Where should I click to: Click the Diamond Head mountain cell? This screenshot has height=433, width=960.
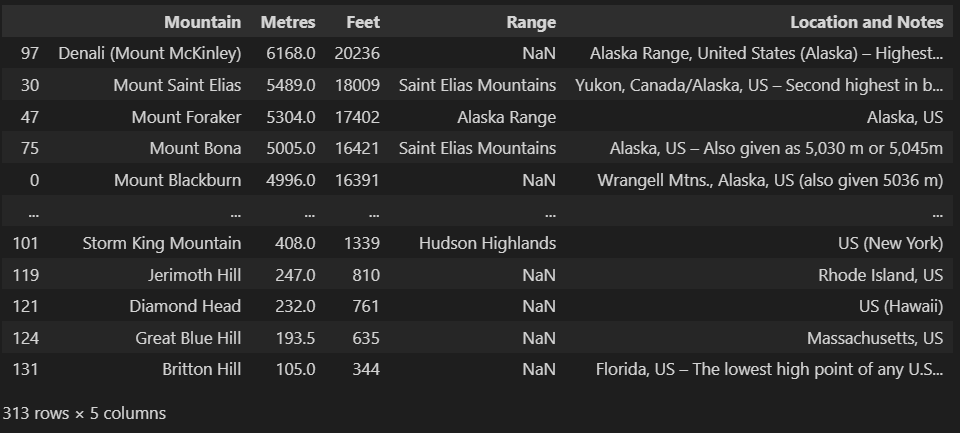coord(185,306)
